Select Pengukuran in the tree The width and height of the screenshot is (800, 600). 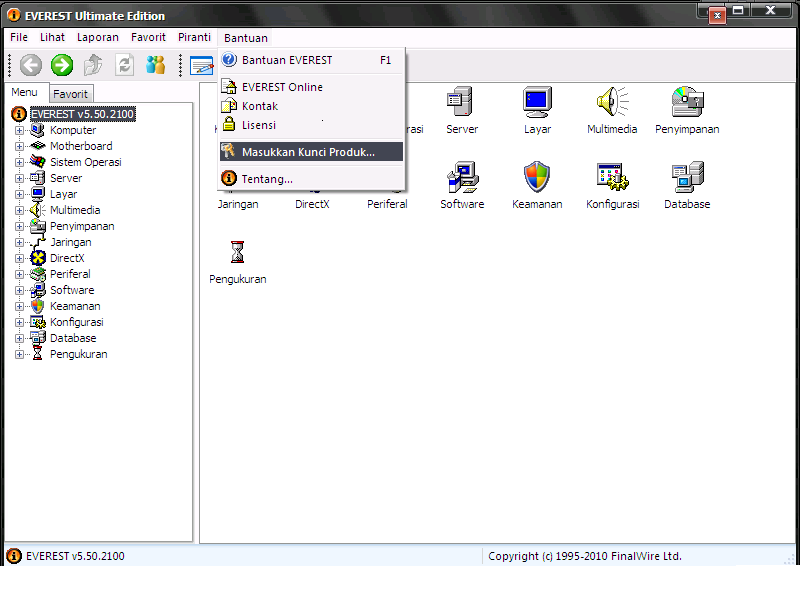coord(79,354)
